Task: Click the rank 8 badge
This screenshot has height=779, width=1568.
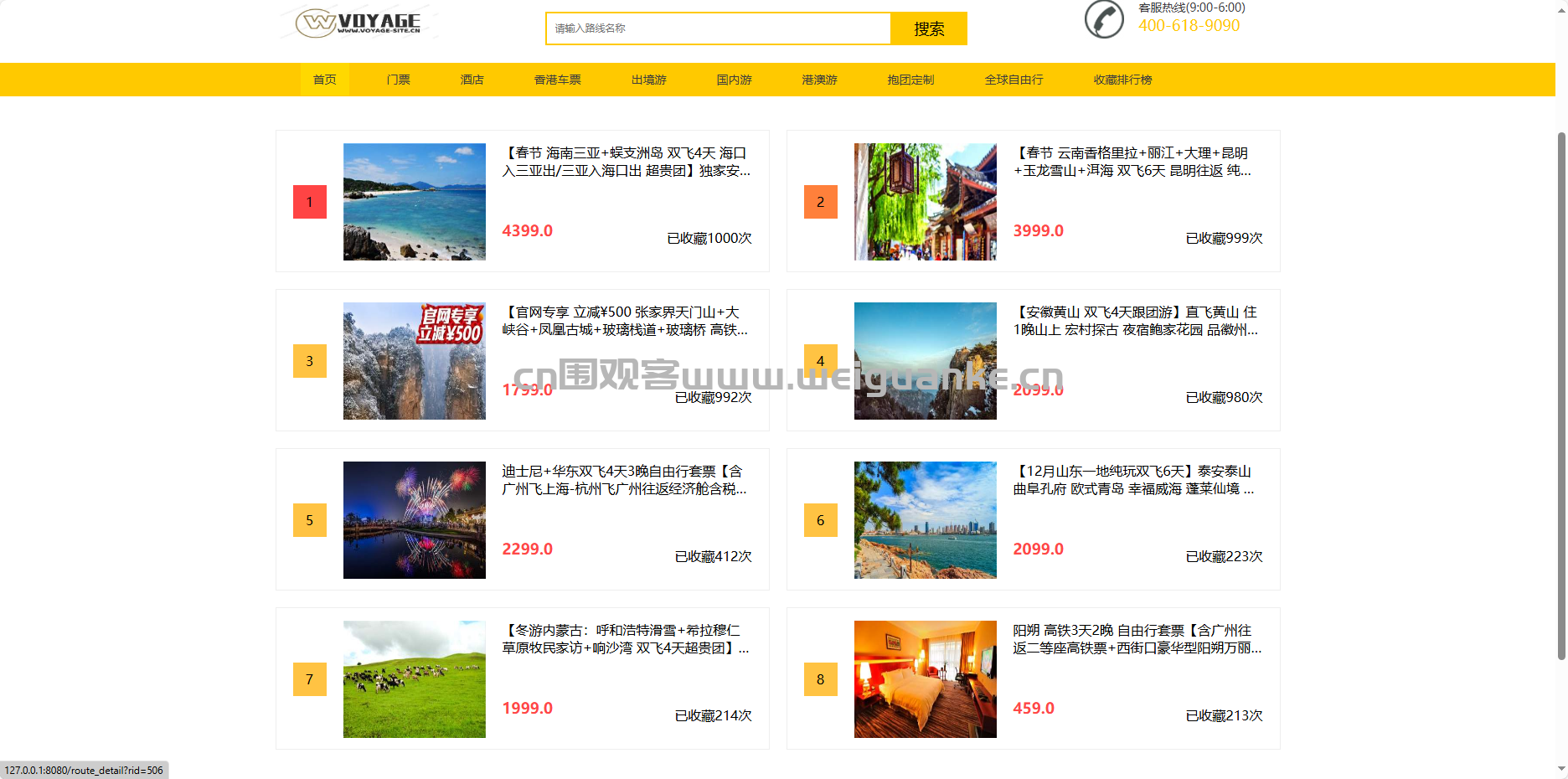Action: click(821, 679)
